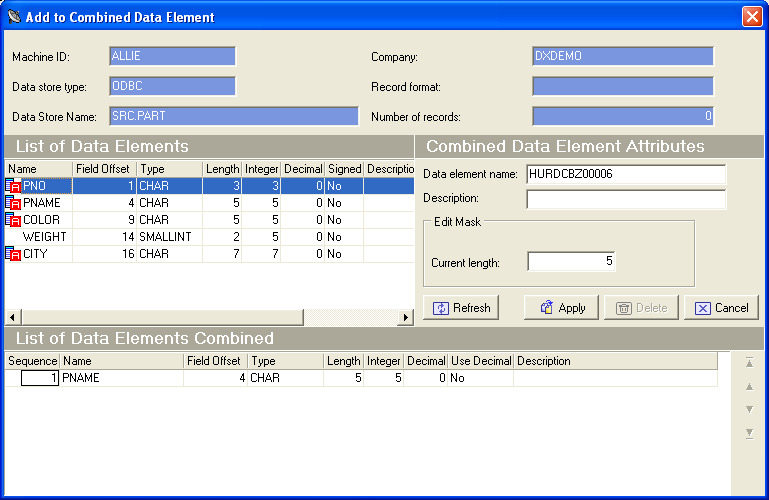
Task: Click the COLOR row data element icon
Action: pos(13,220)
